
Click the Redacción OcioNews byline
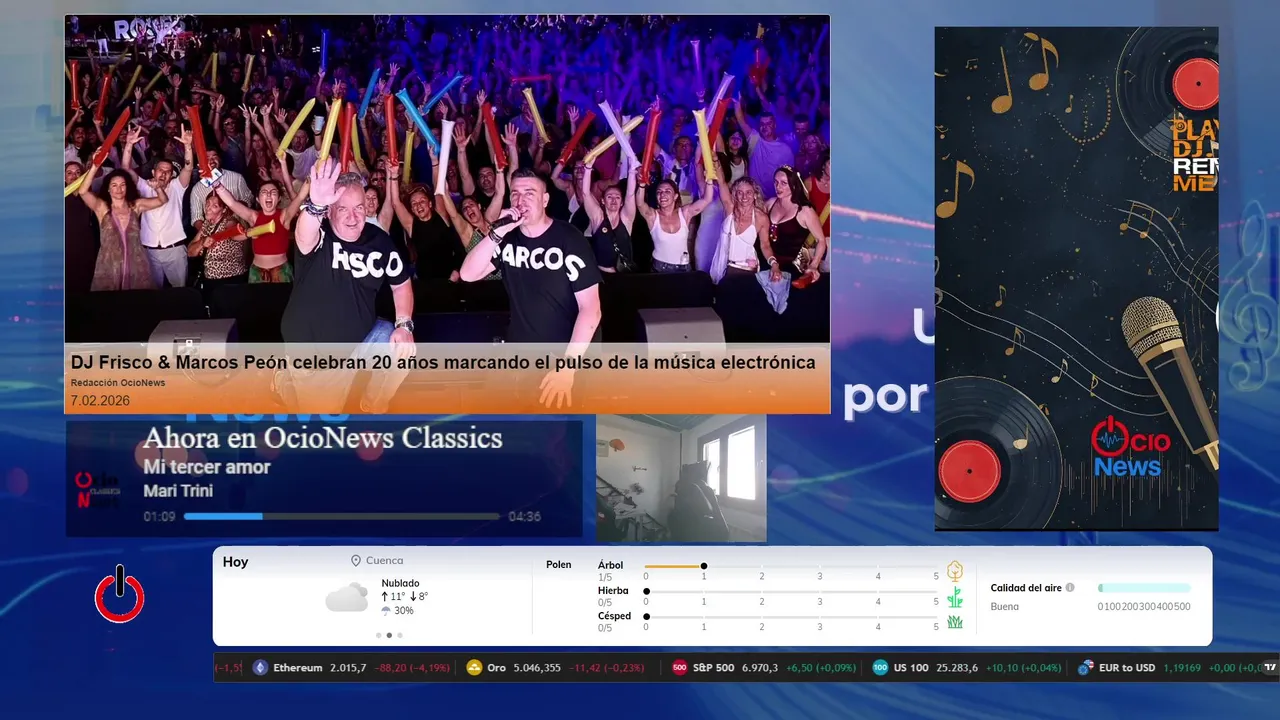118,383
